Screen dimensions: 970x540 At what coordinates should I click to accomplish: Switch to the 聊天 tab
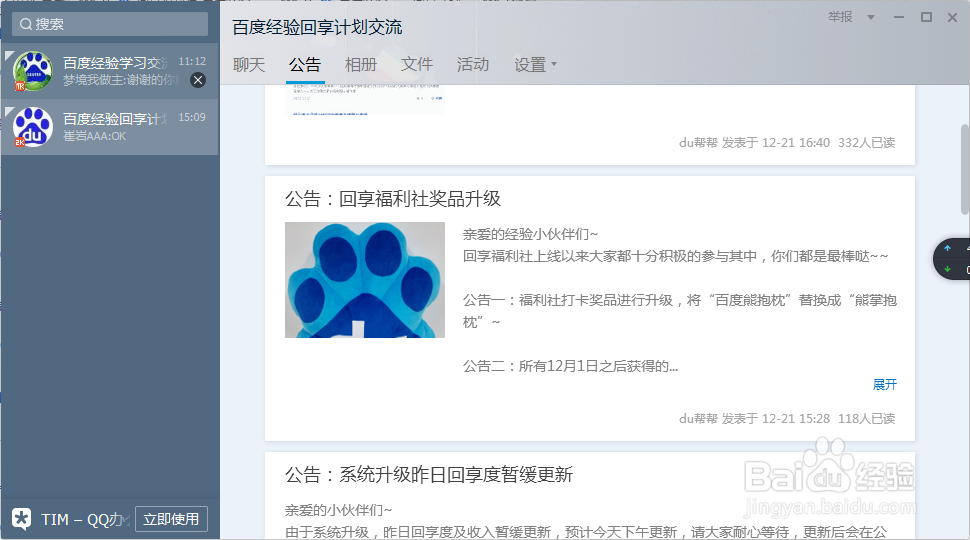[x=249, y=64]
